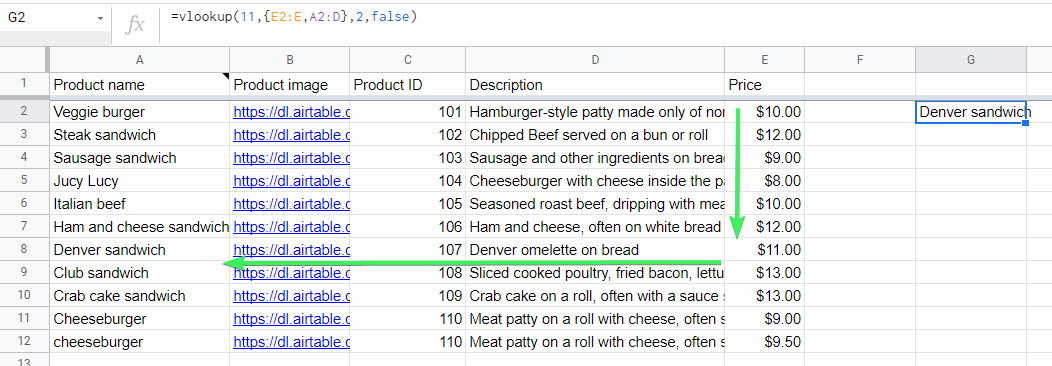The image size is (1052, 366).
Task: Select the lowercase cheeseburger cell in row 12
Action: pos(140,342)
